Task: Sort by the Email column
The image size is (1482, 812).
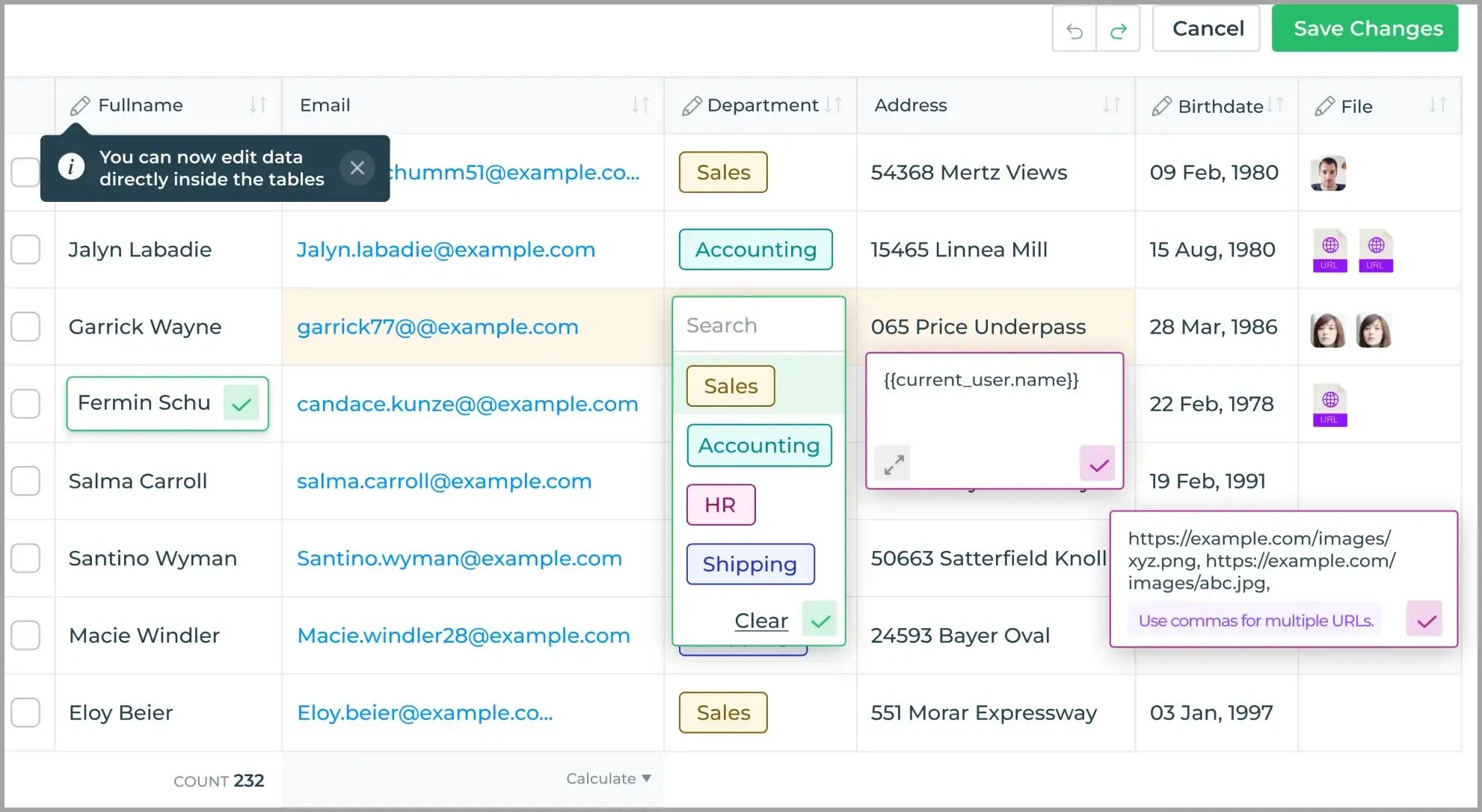Action: (x=640, y=105)
